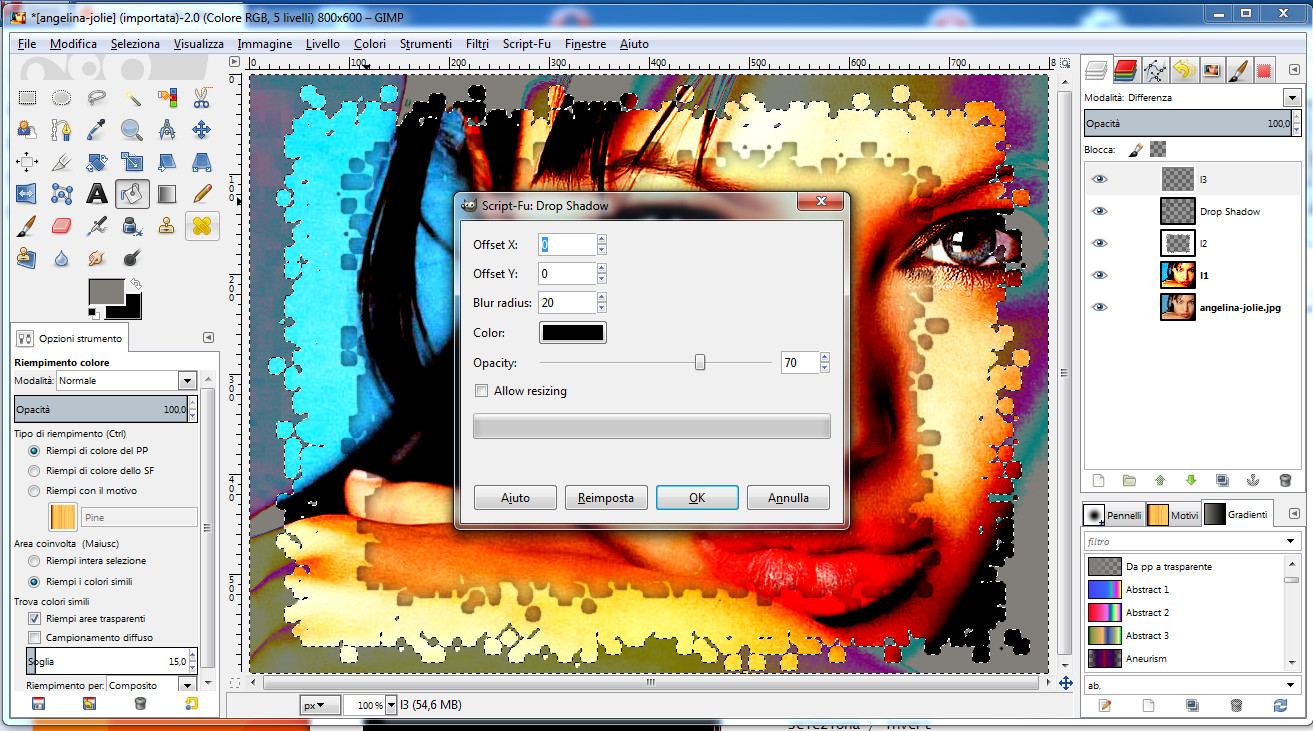Screen dimensions: 1313x731
Task: Select the Heal bandage tool
Action: (201, 225)
